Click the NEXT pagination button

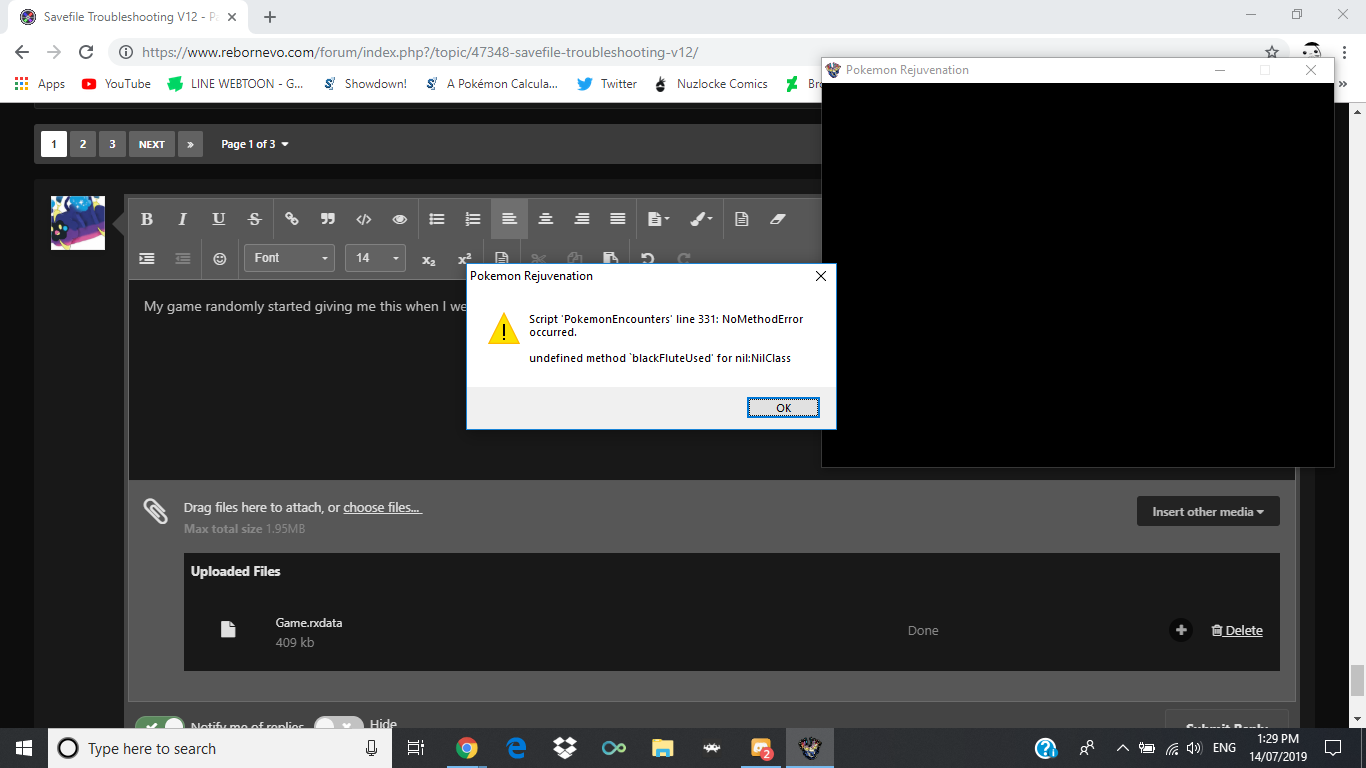point(152,144)
